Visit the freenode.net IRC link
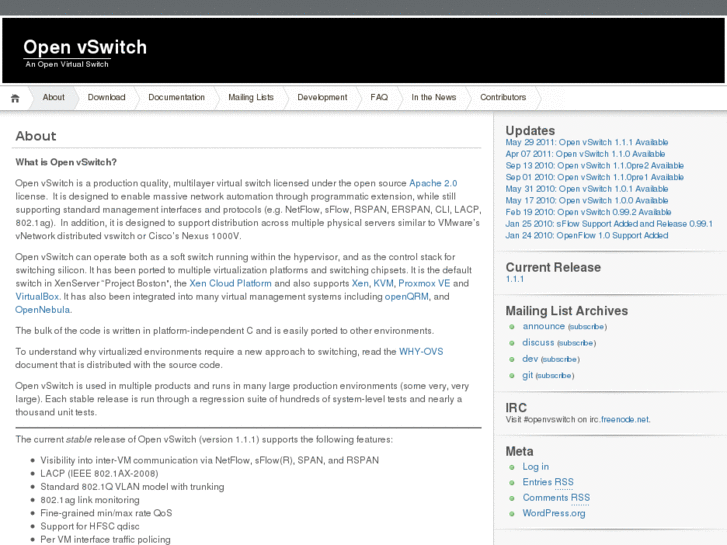Image resolution: width=727 pixels, height=545 pixels. (625, 419)
